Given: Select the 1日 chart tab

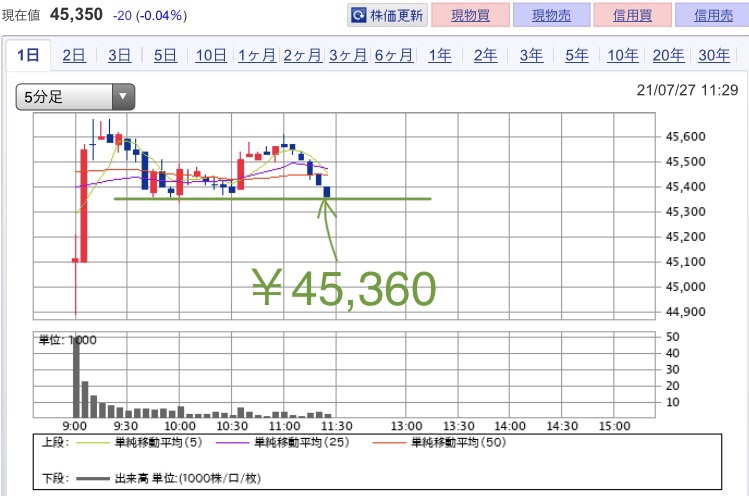Looking at the screenshot, I should (28, 55).
